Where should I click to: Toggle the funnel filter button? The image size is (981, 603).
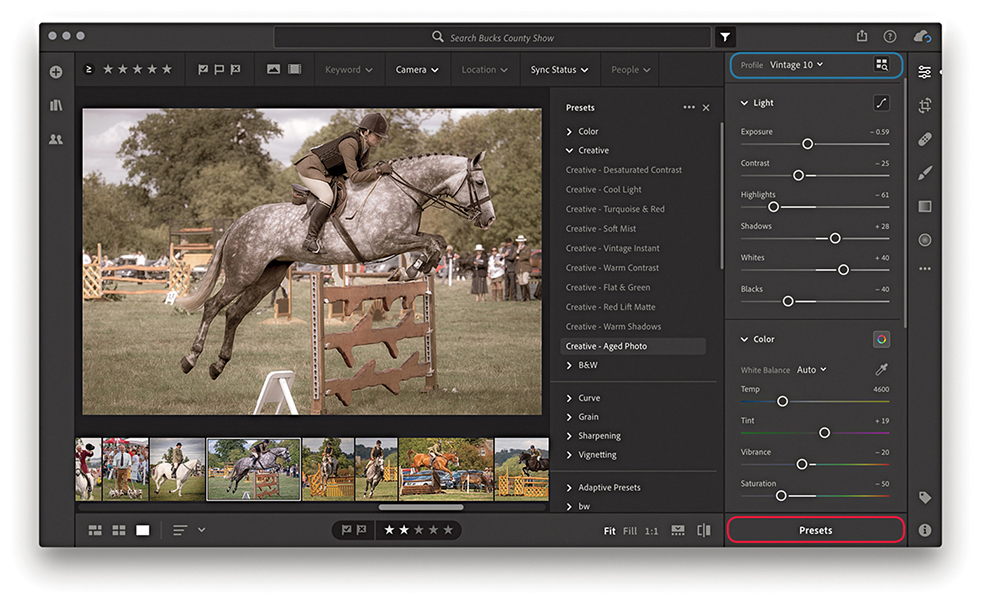(x=725, y=37)
